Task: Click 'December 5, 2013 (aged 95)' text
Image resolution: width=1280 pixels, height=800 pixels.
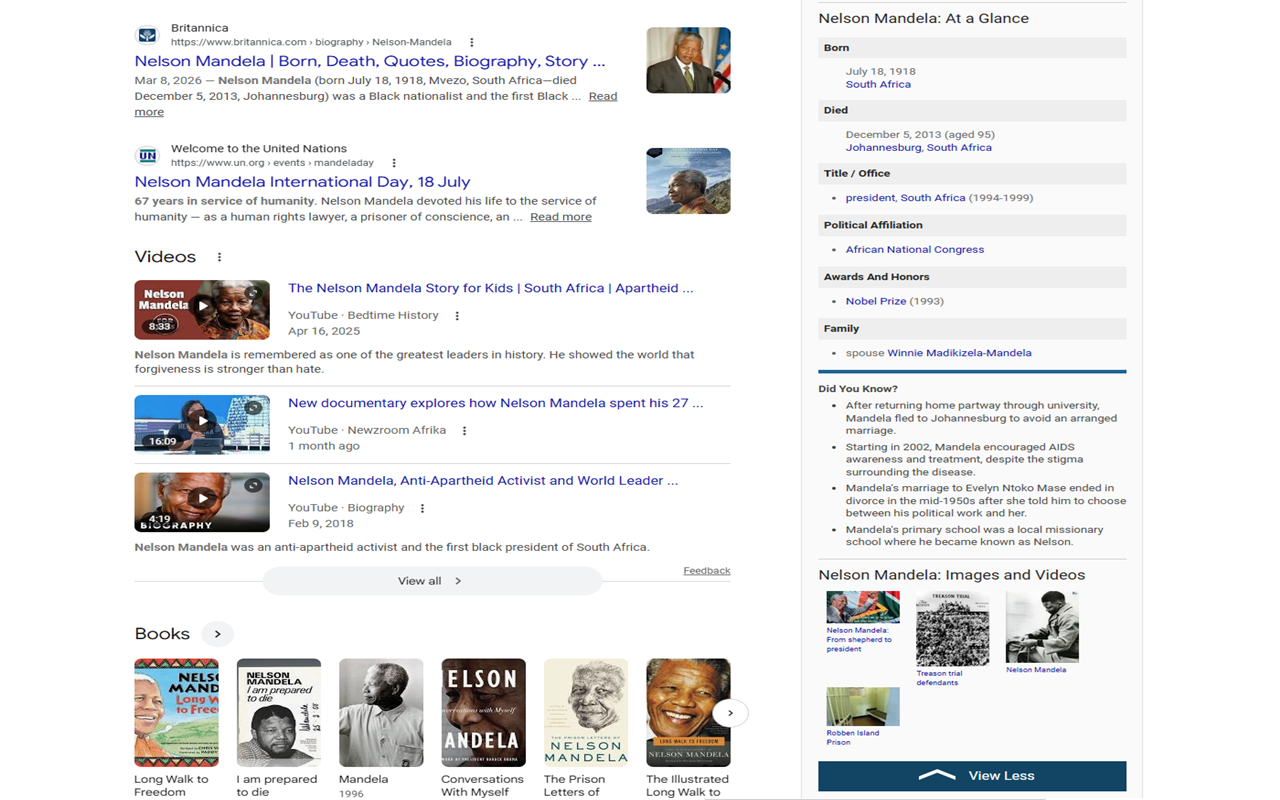Action: [x=920, y=135]
